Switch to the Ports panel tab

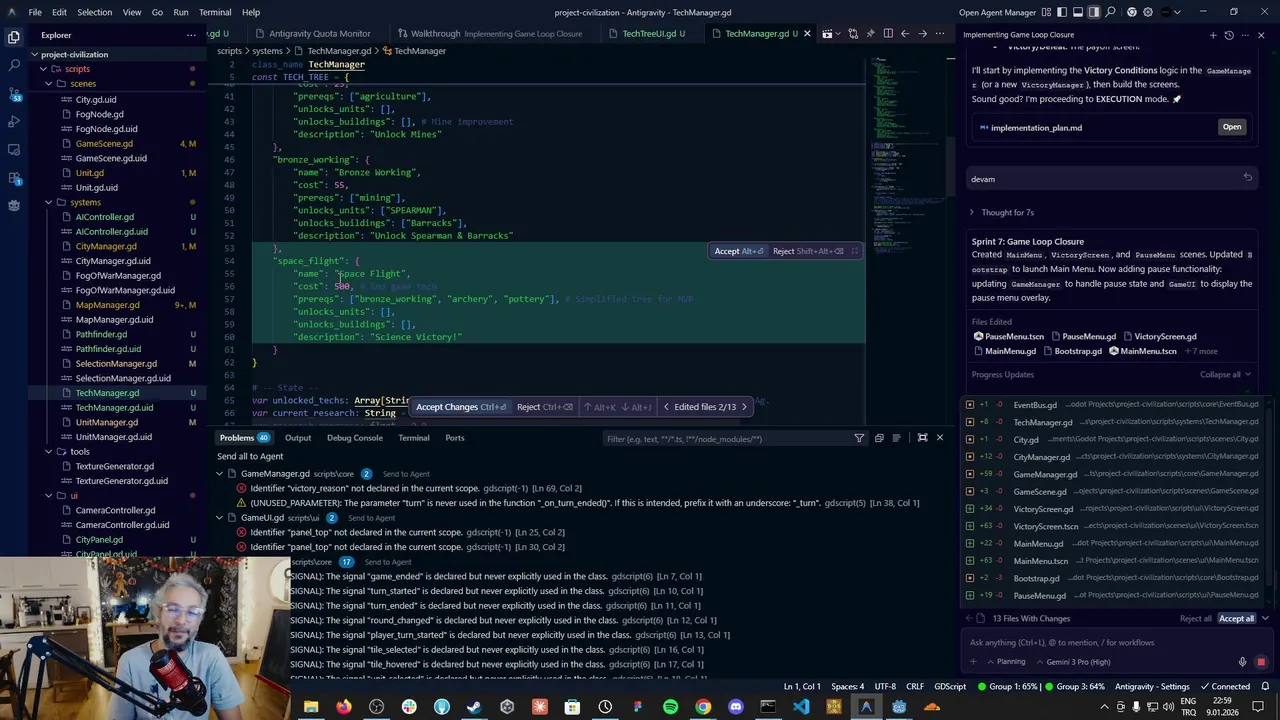coord(454,438)
